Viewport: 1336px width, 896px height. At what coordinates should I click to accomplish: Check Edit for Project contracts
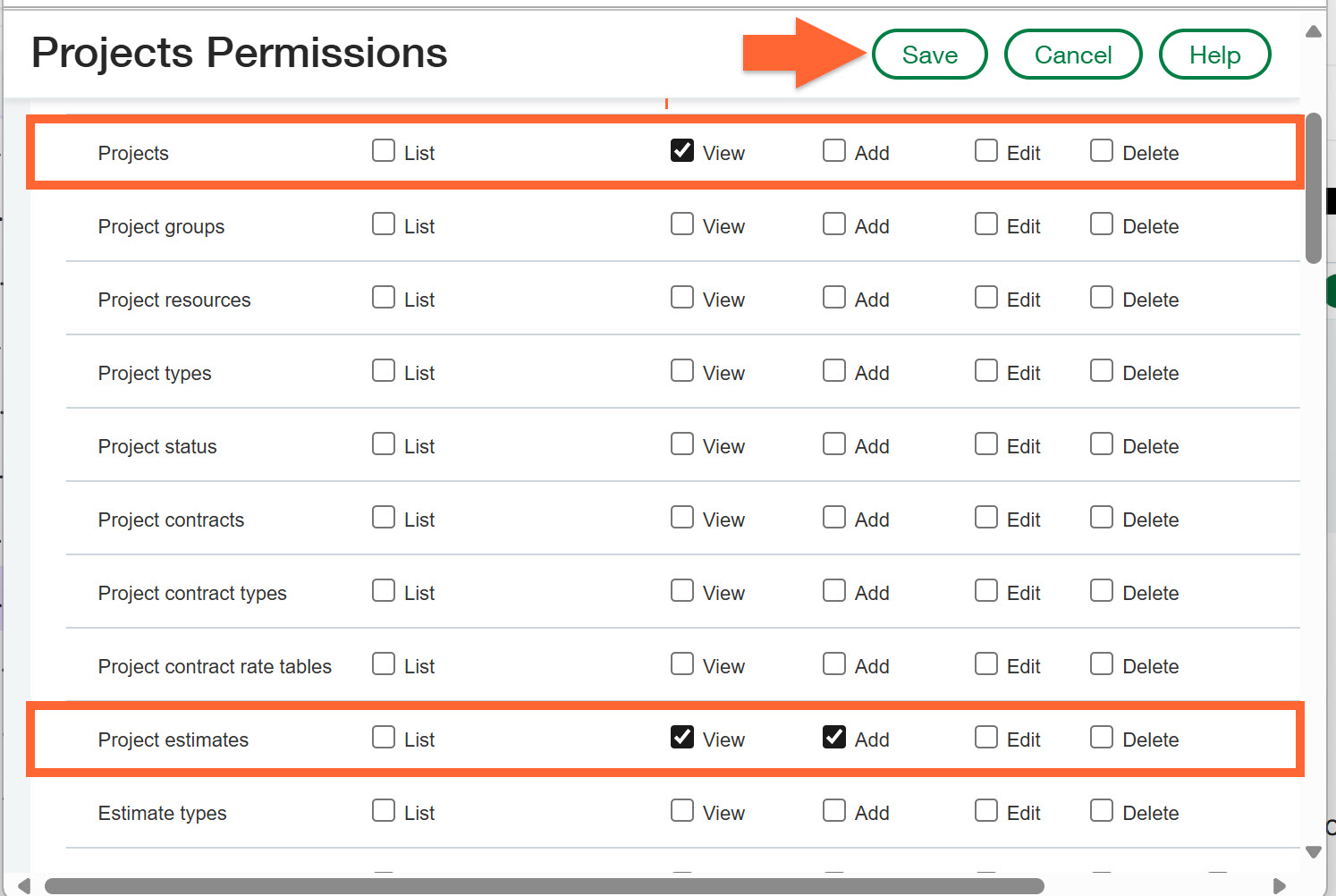click(986, 517)
